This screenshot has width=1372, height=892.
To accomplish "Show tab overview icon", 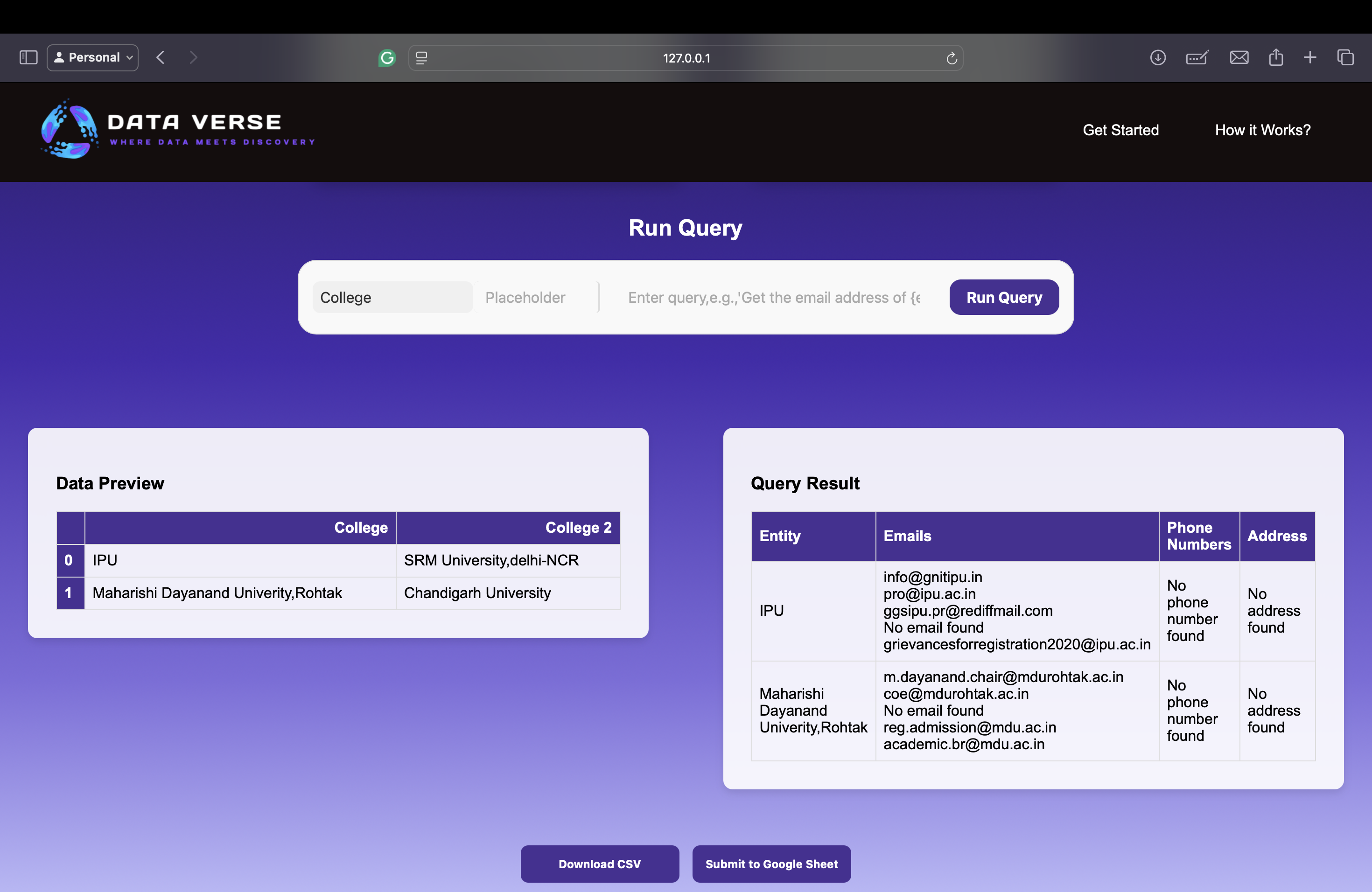I will coord(1345,58).
